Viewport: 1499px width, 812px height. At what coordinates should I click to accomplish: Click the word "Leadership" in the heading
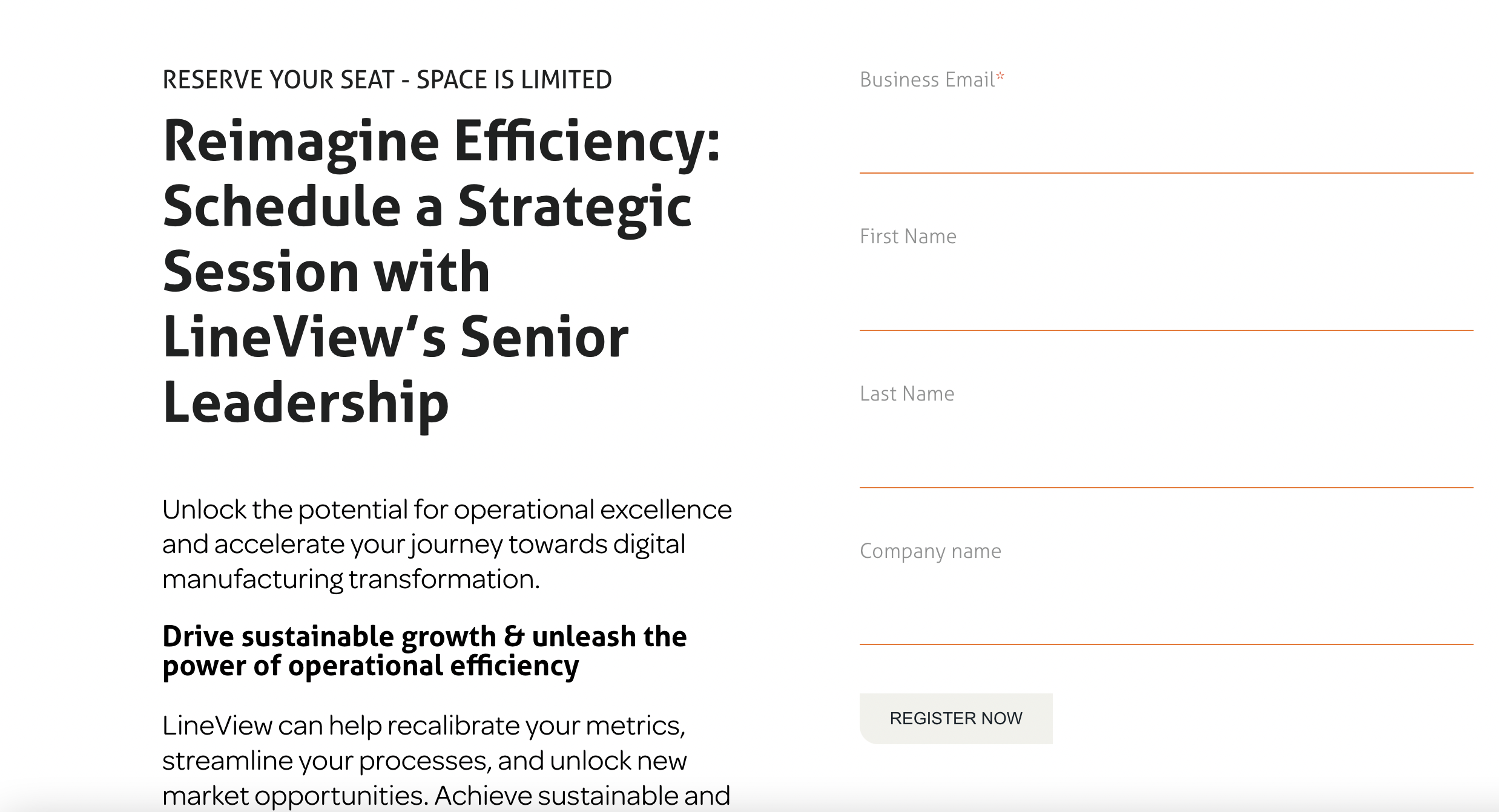[306, 403]
